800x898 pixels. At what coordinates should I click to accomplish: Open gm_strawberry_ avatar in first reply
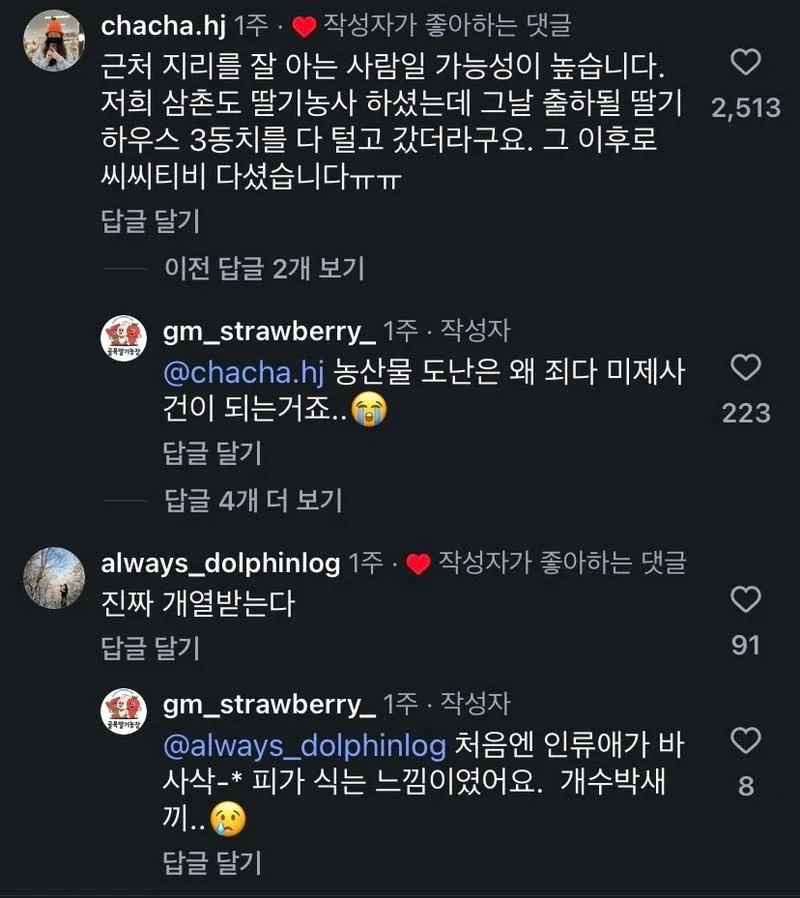pos(124,338)
